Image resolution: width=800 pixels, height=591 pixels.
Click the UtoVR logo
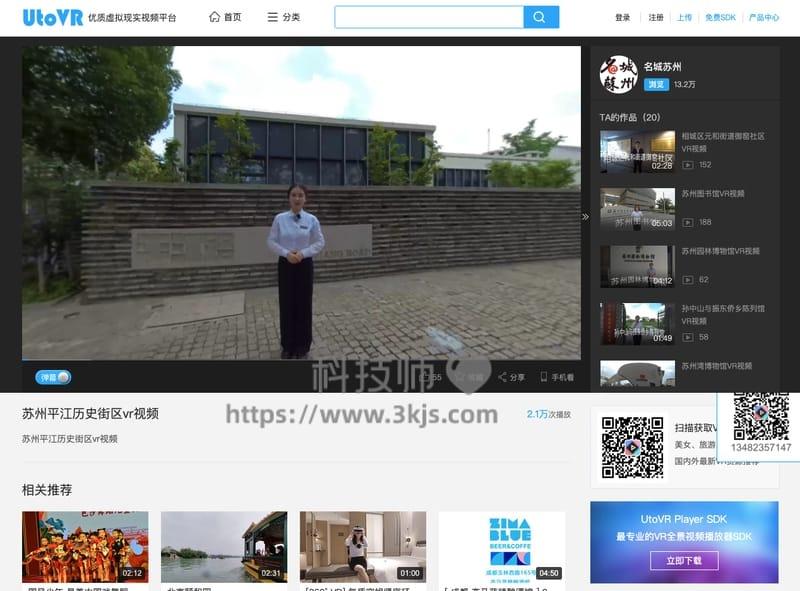point(53,17)
